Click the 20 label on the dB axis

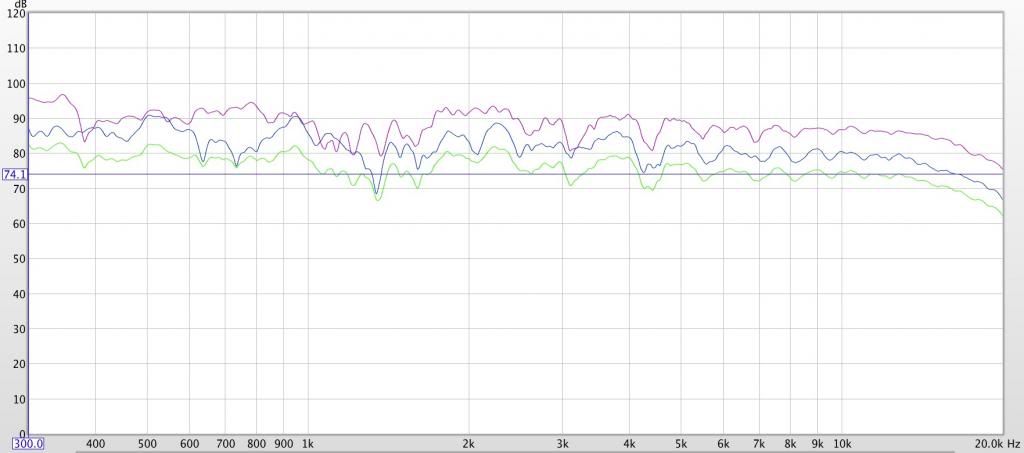click(x=20, y=364)
